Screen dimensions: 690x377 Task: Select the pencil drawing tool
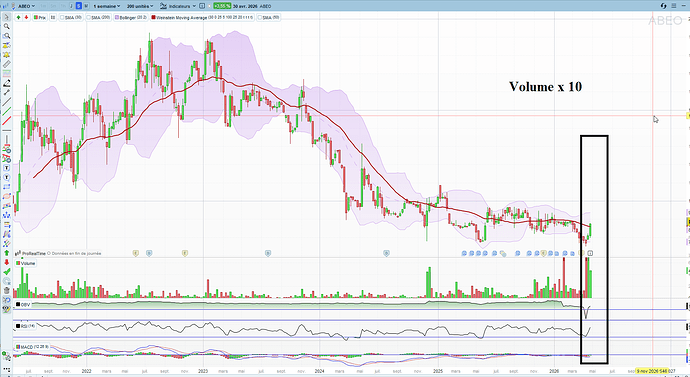7,83
